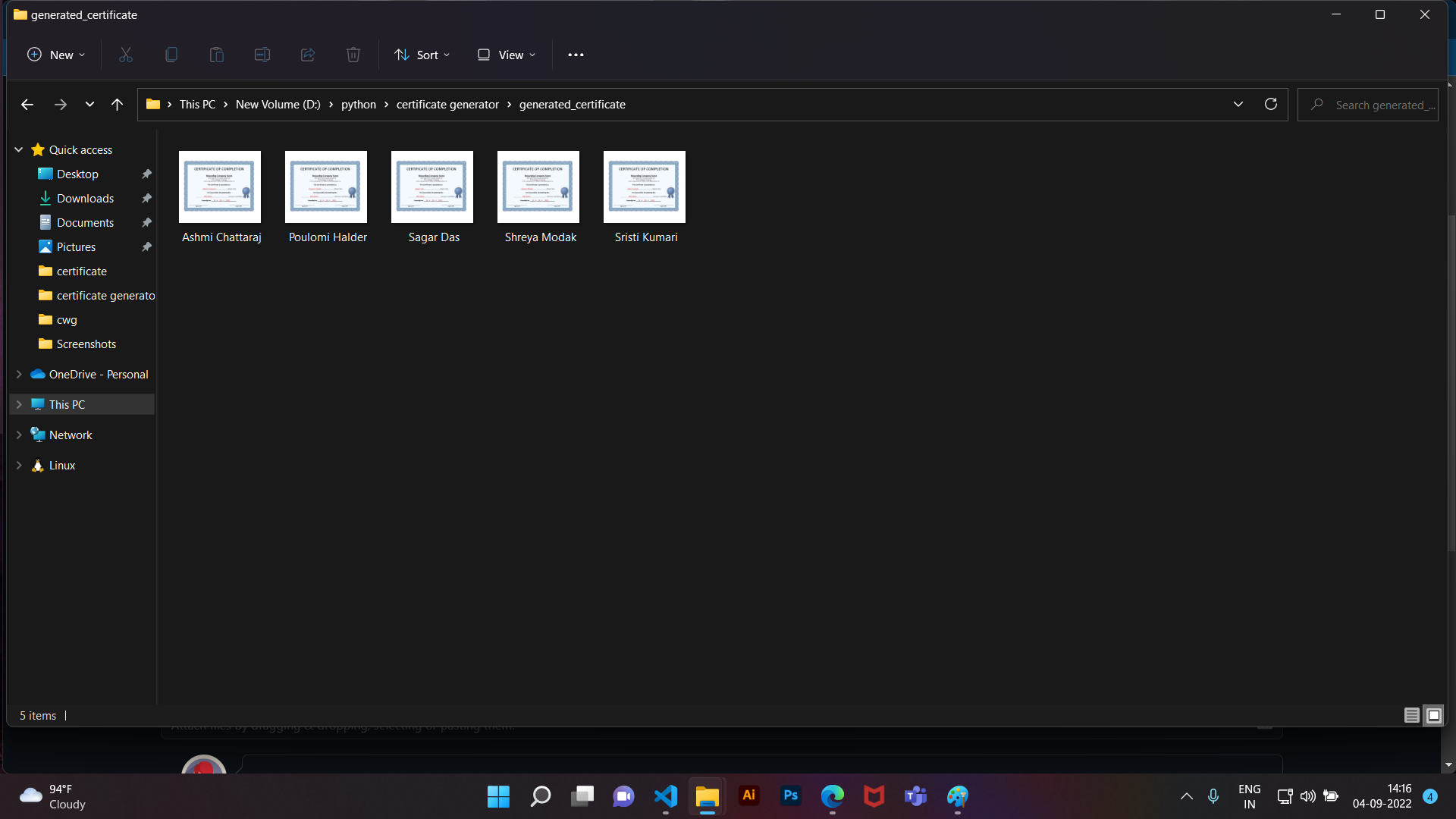1456x819 pixels.
Task: Switch to details list view layout
Action: 1411,715
